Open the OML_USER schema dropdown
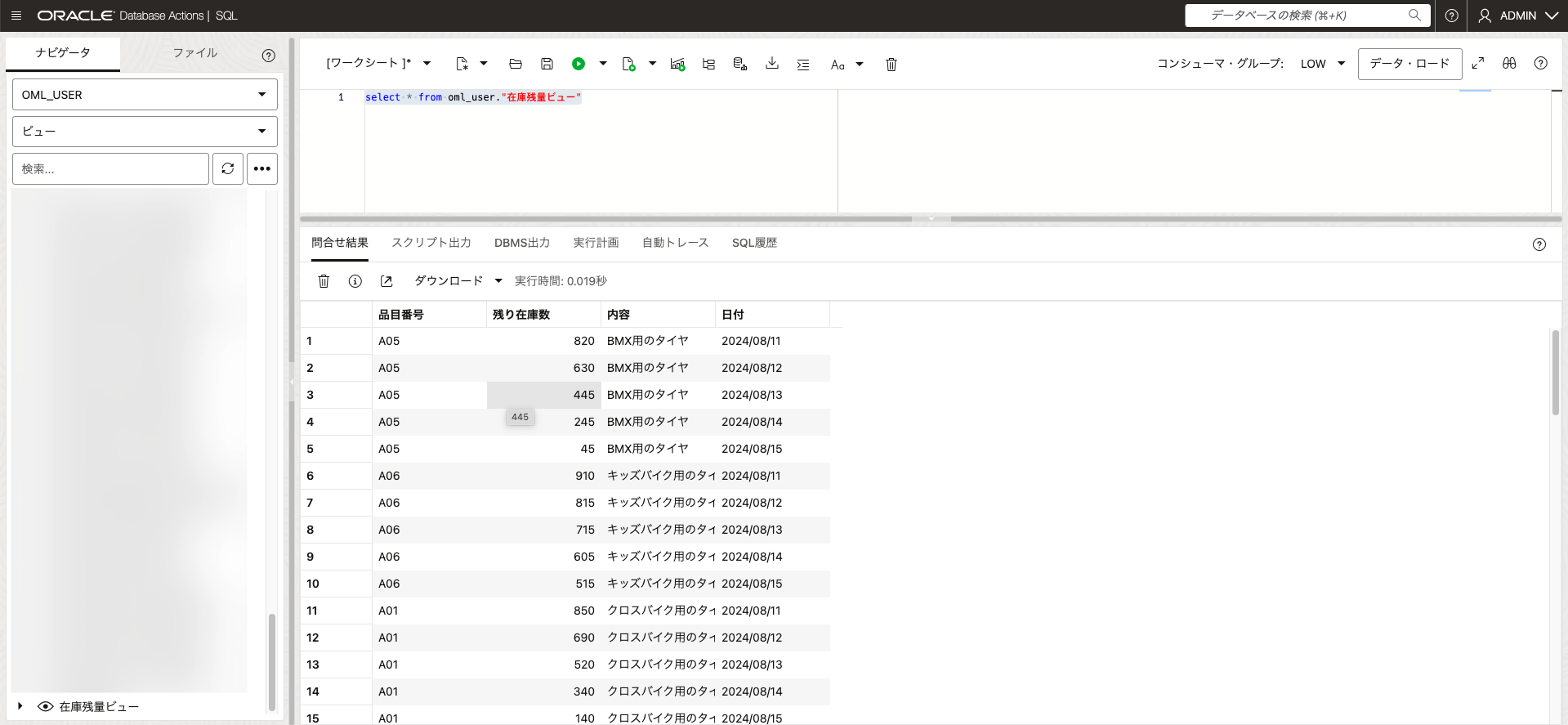The image size is (1568, 725). [145, 95]
